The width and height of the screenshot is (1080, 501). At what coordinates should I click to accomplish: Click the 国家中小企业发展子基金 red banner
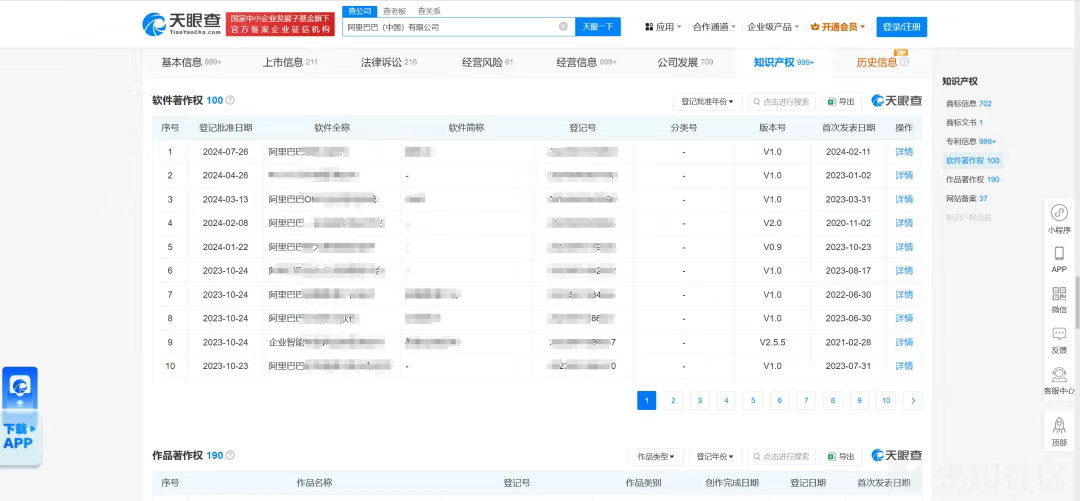pos(280,24)
